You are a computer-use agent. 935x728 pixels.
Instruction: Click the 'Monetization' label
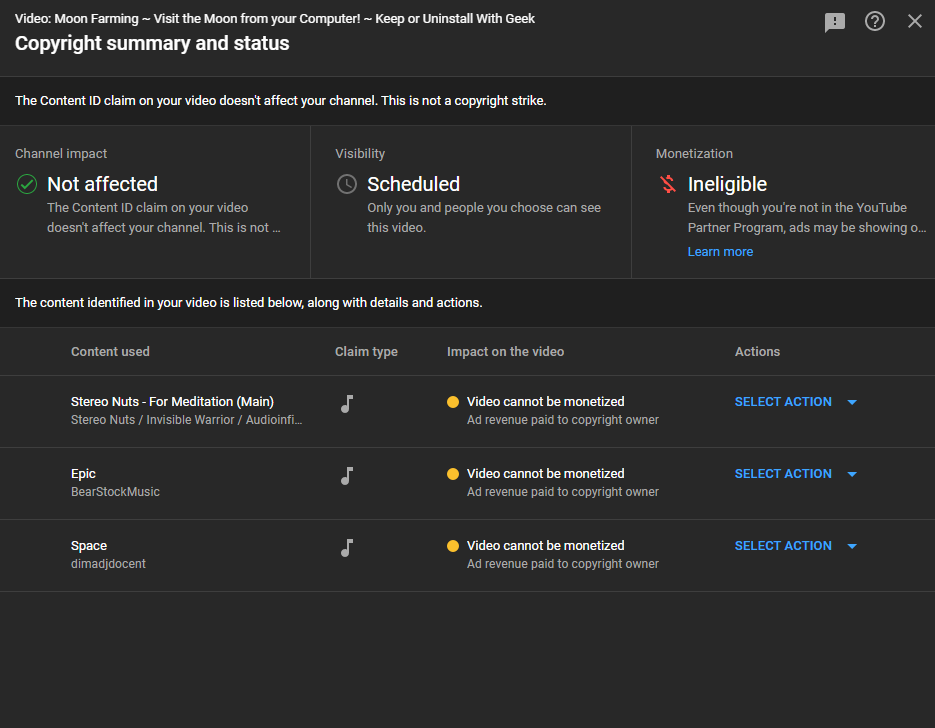(x=694, y=154)
